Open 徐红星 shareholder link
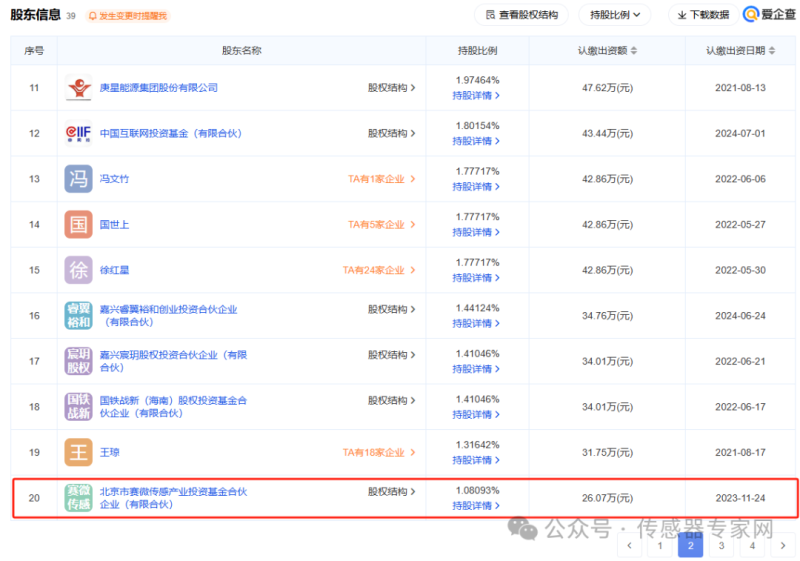The height and width of the screenshot is (561, 800). pos(114,270)
